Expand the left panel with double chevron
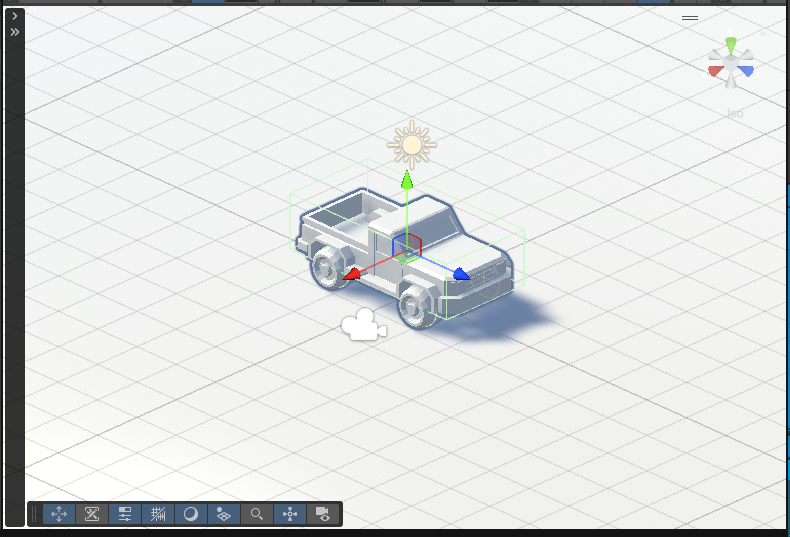The width and height of the screenshot is (790, 537). (15, 32)
